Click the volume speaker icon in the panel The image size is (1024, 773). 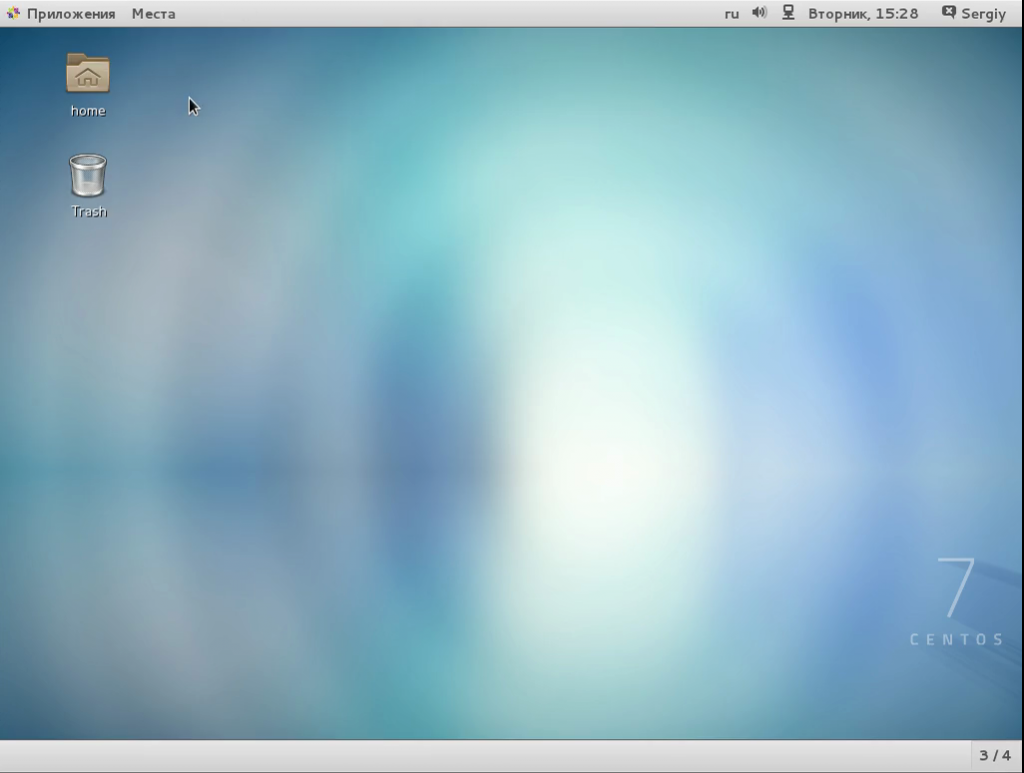tap(758, 13)
